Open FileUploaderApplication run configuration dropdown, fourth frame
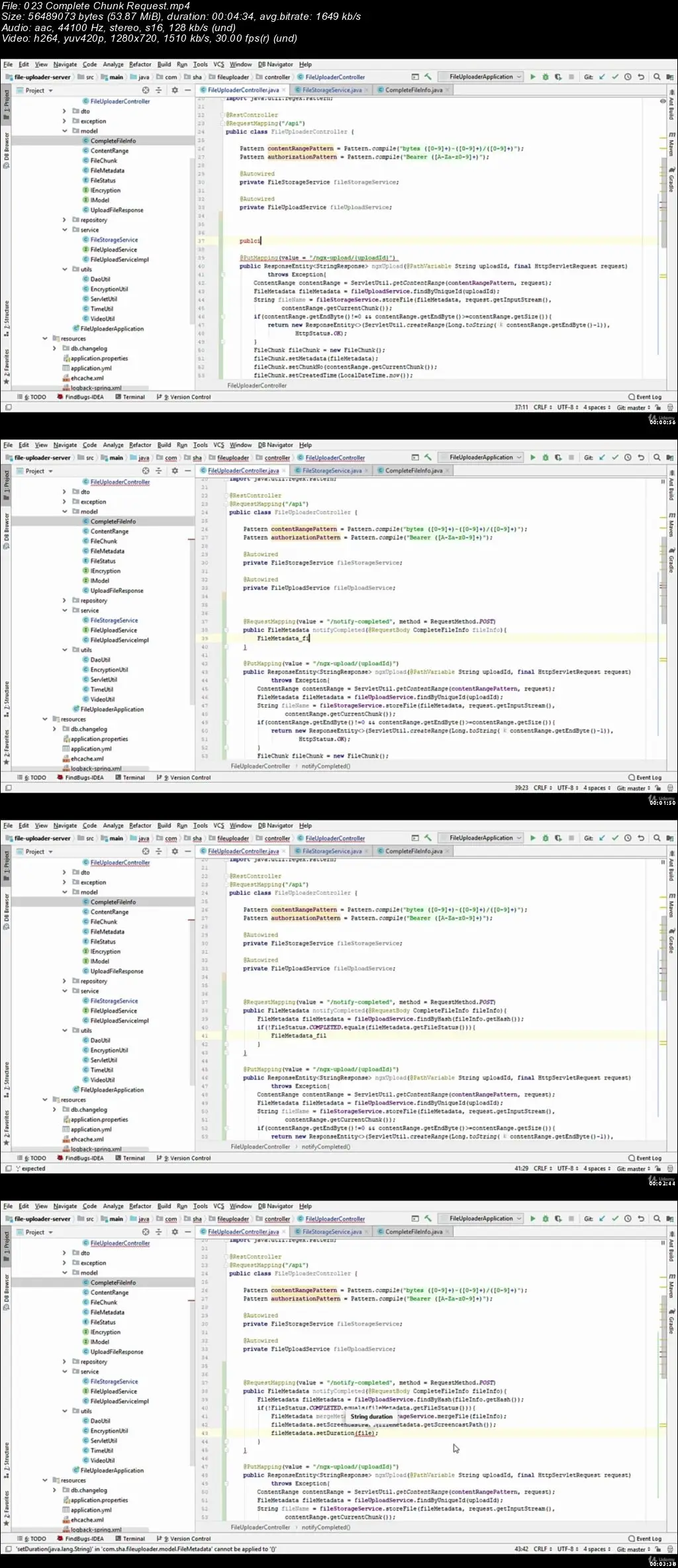The height and width of the screenshot is (1568, 678). point(481,1219)
